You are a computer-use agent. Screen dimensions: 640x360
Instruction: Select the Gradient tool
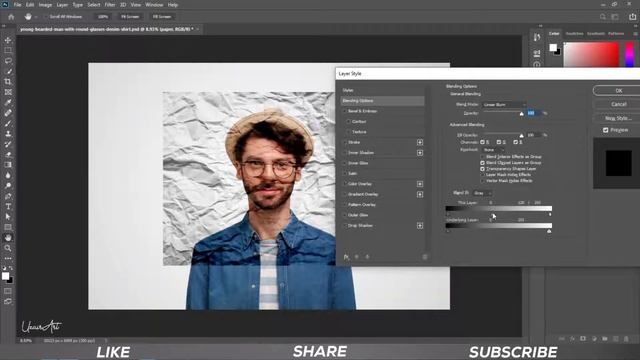(8, 165)
